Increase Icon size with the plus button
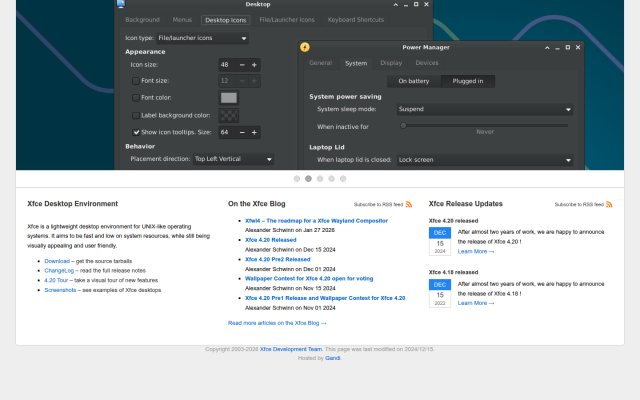The height and width of the screenshot is (400, 640). (254, 65)
